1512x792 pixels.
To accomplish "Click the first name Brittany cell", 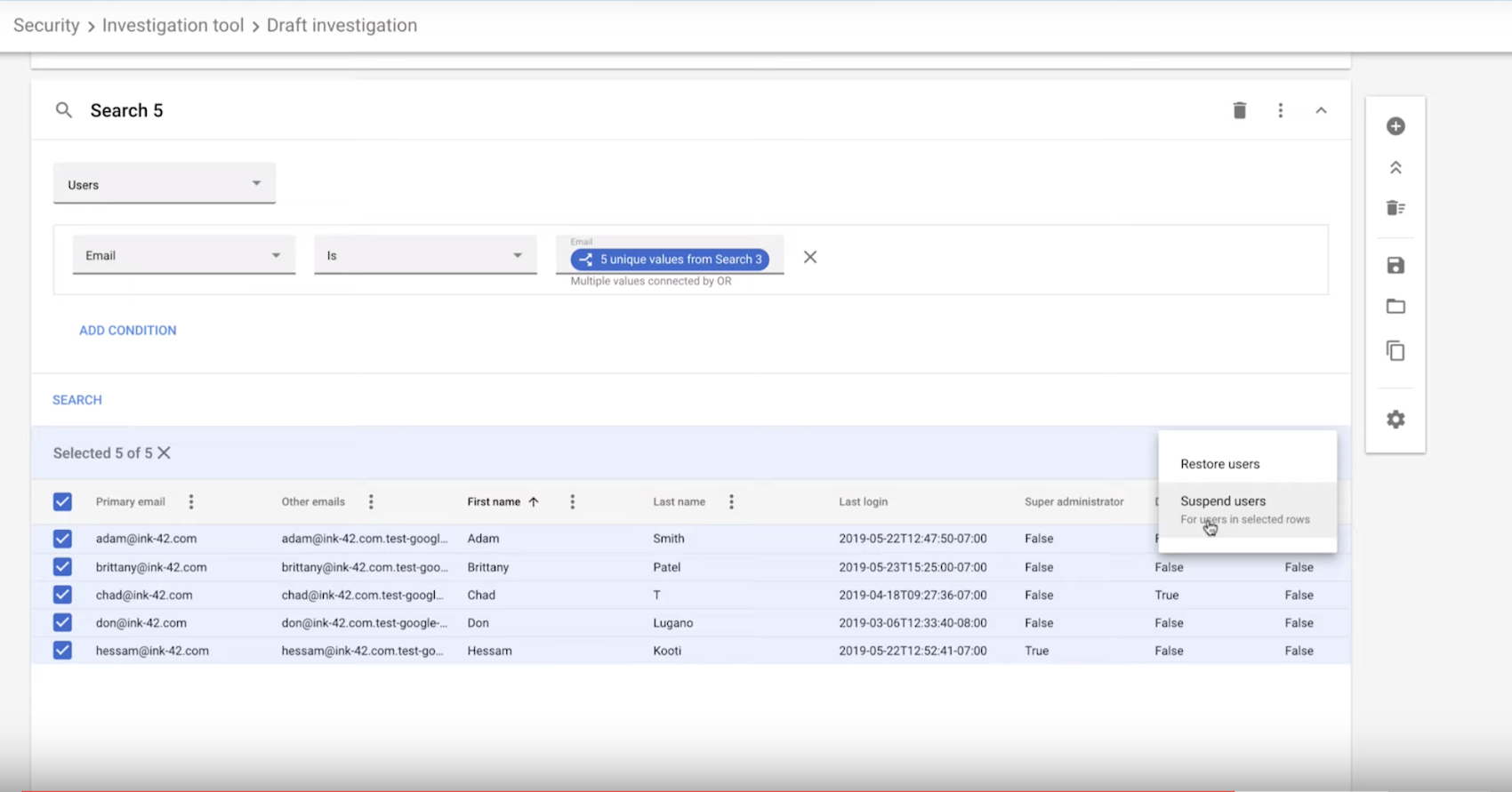I will pyautogui.click(x=488, y=567).
